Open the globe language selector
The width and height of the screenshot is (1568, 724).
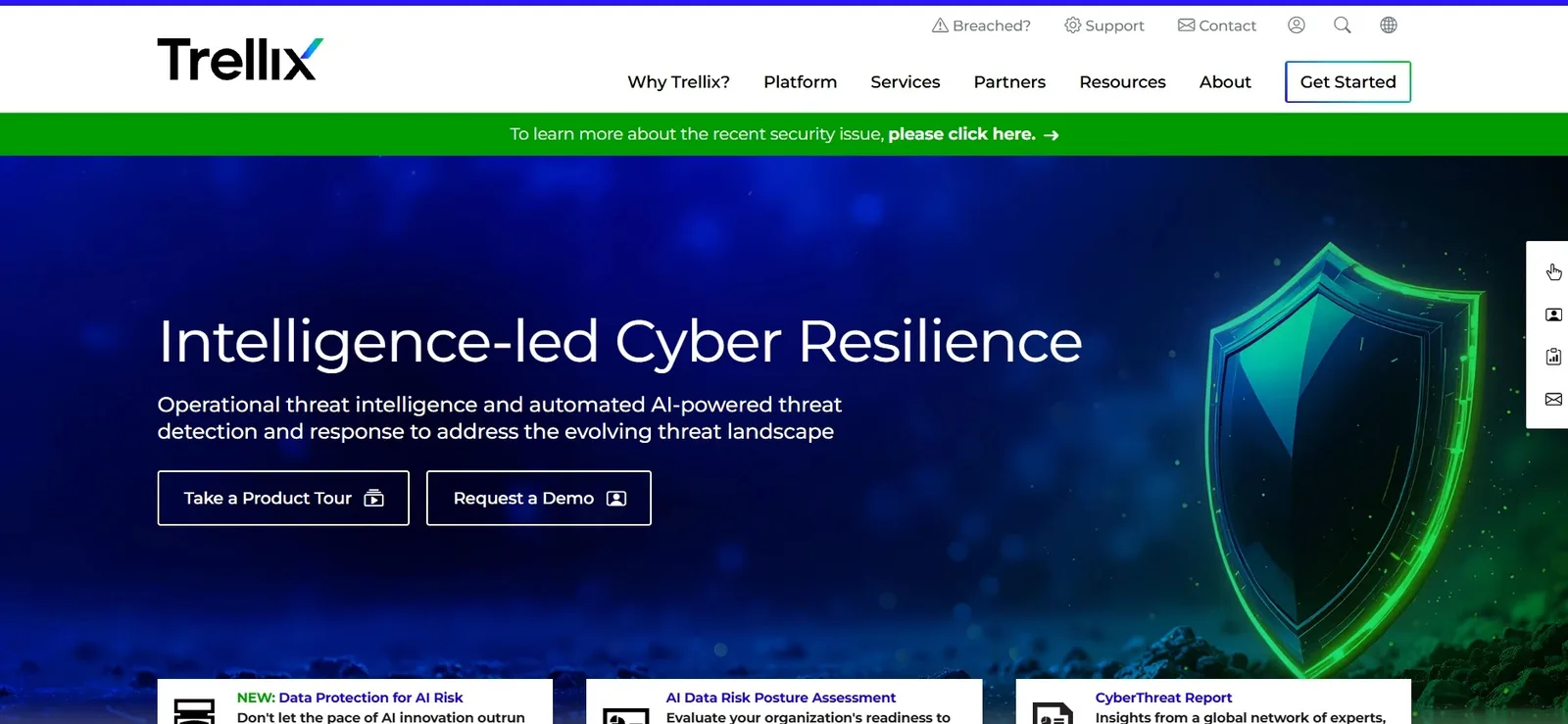(x=1389, y=25)
